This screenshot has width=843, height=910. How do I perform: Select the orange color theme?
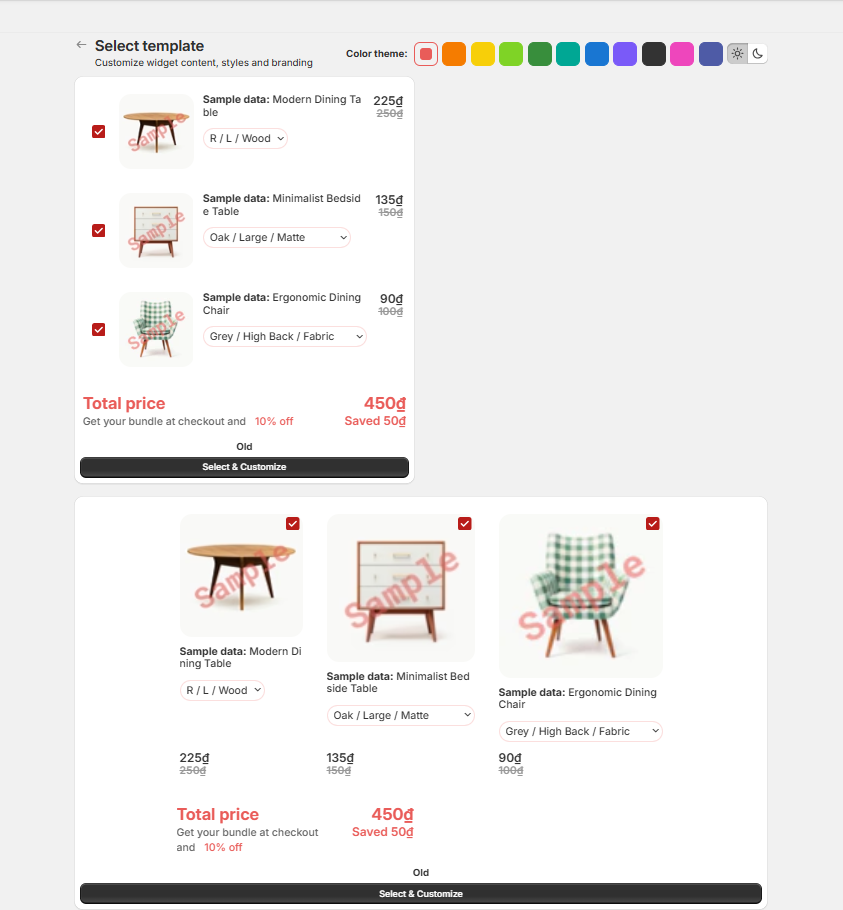point(454,54)
